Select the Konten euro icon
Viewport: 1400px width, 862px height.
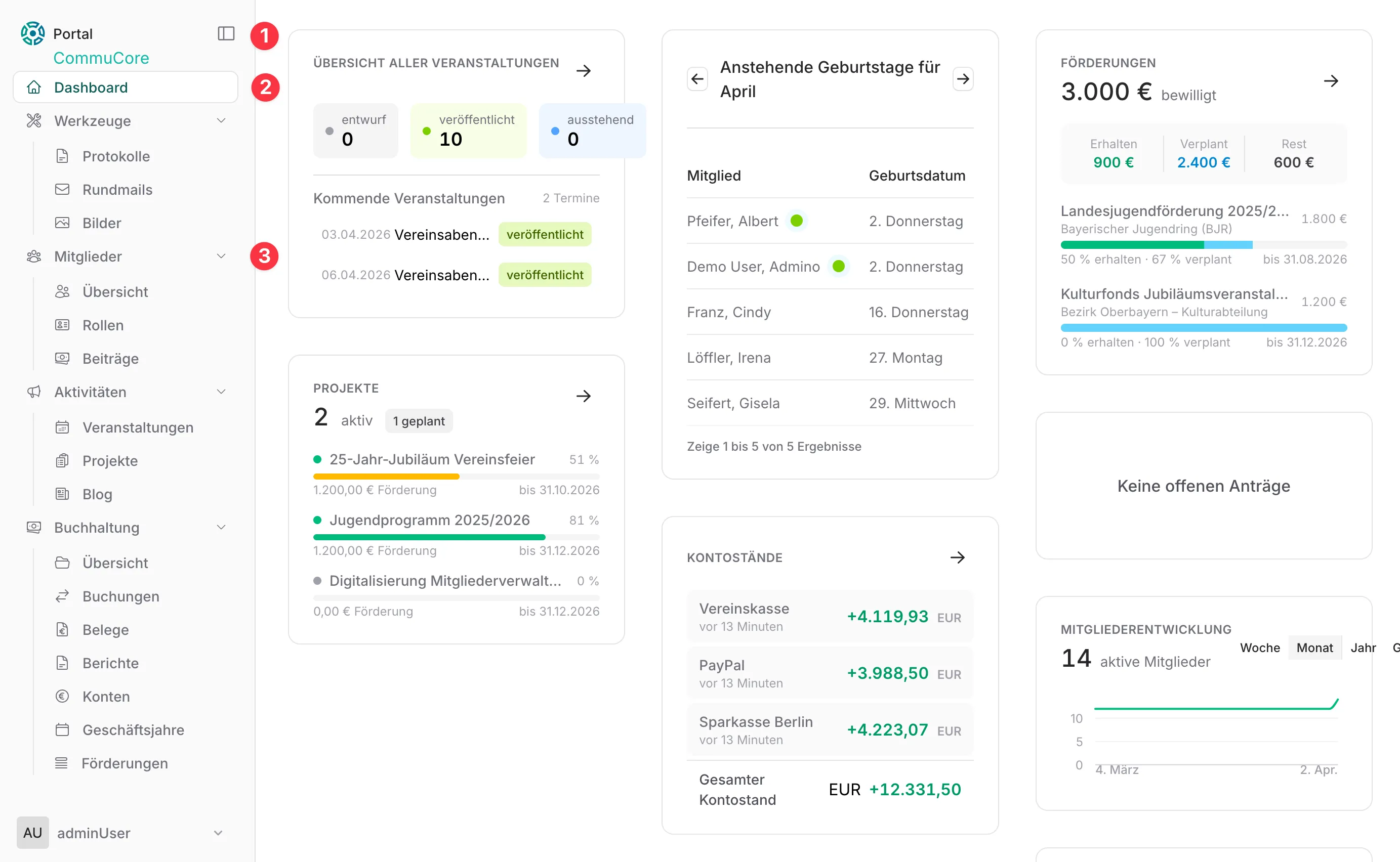point(63,696)
